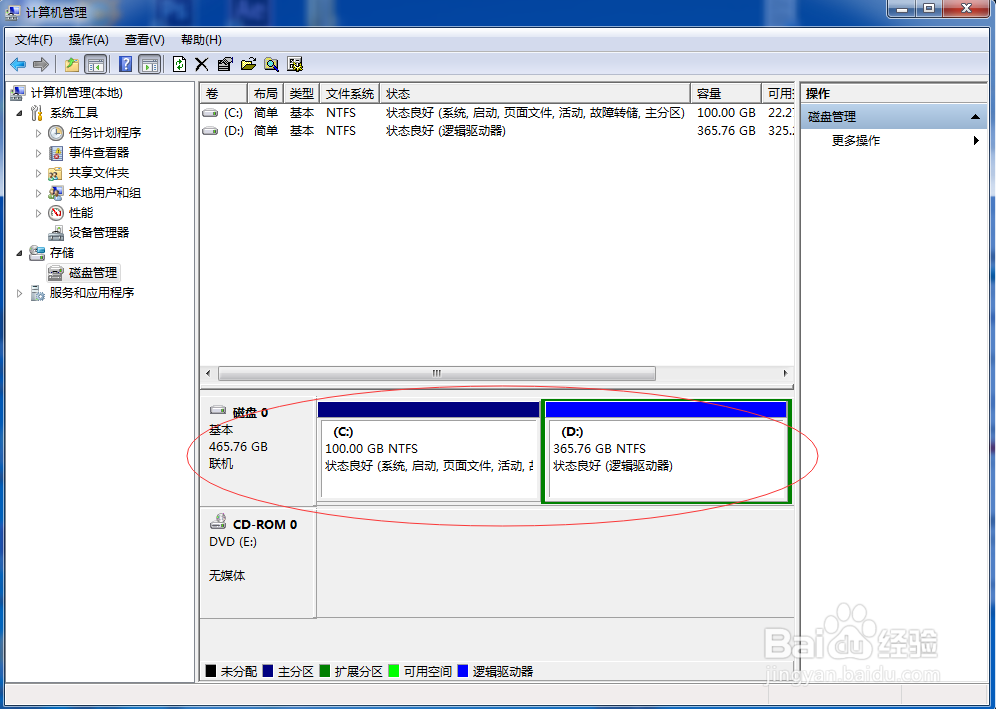Select the (C:) volume row in list

[x=497, y=113]
